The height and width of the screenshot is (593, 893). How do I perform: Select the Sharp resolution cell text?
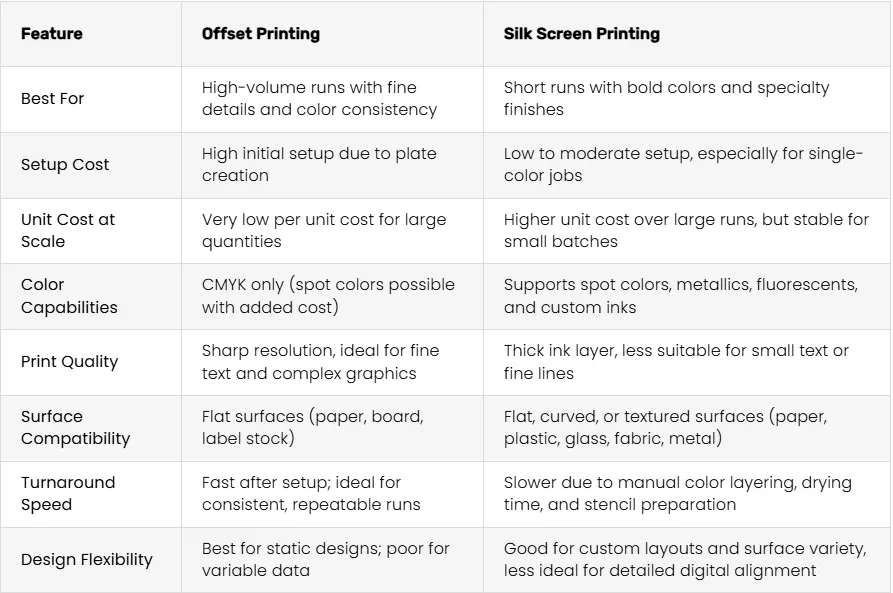tap(320, 362)
